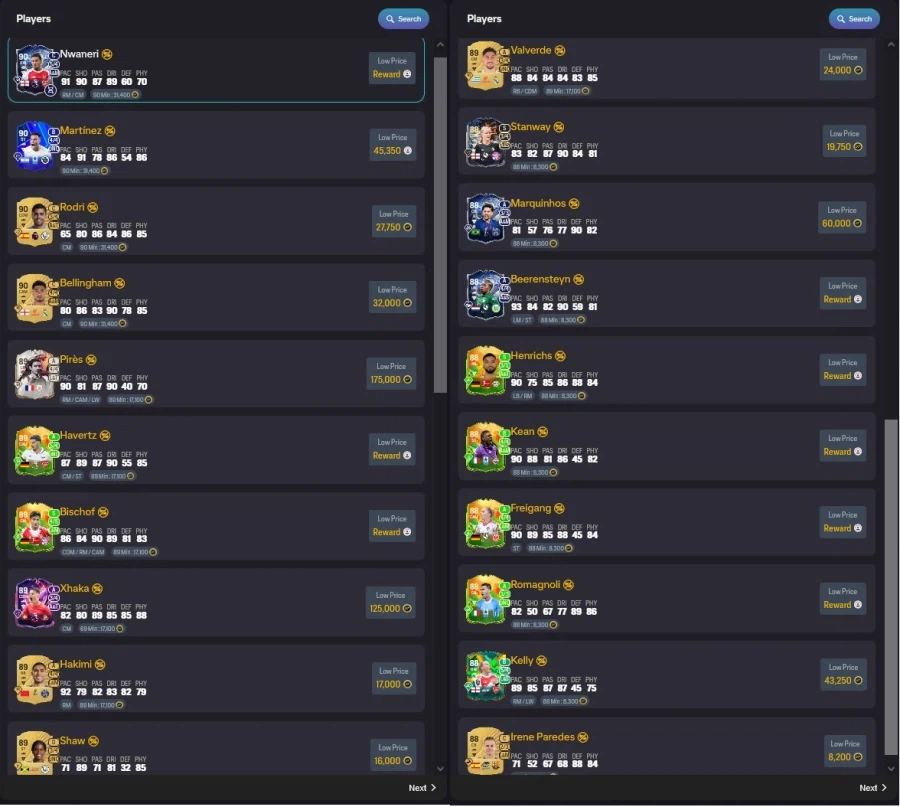The width and height of the screenshot is (900, 807).
Task: Click the badge icon beside Valverde name
Action: coord(560,51)
